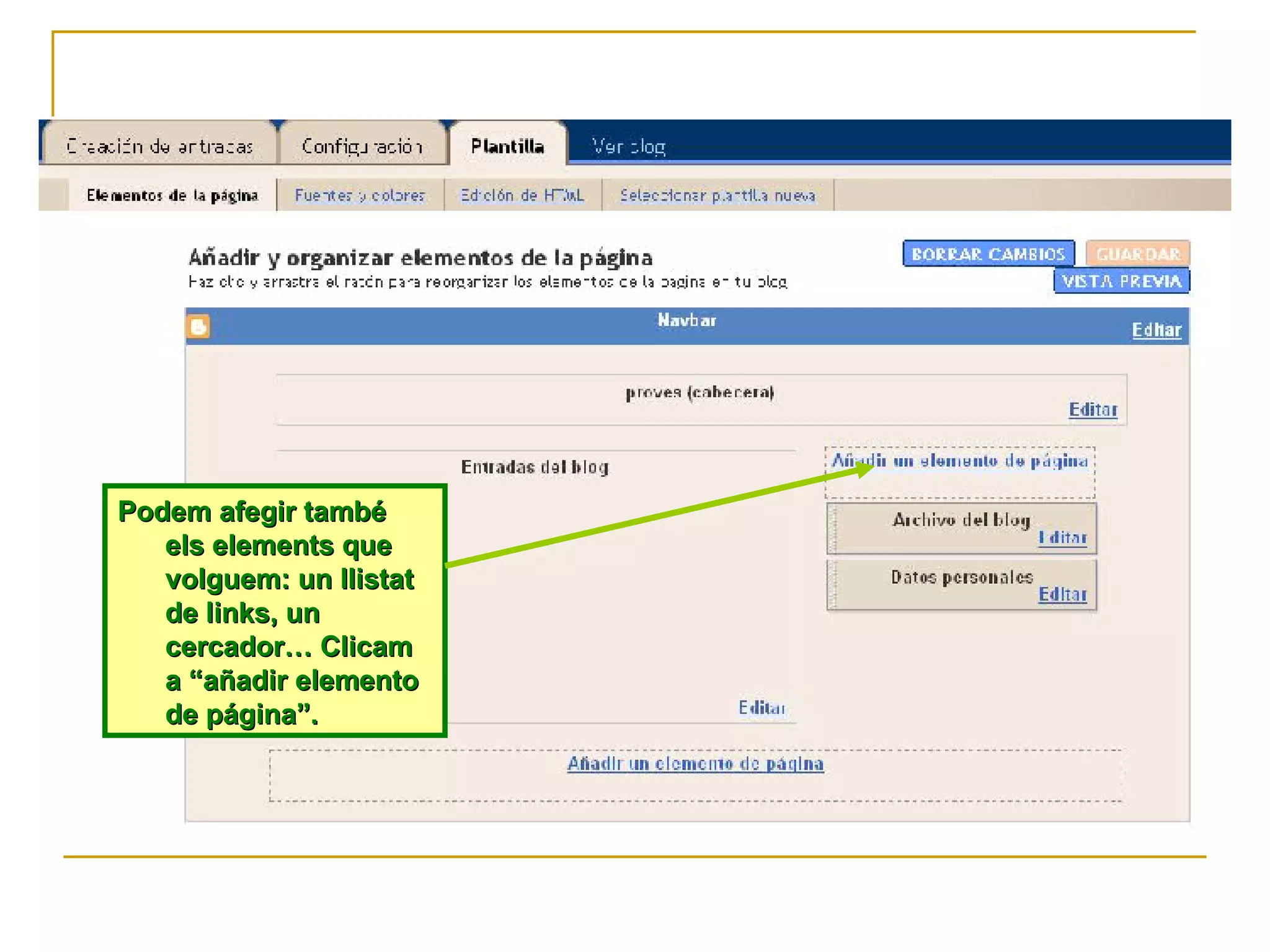Select Elementos de la página subtab

(x=172, y=195)
